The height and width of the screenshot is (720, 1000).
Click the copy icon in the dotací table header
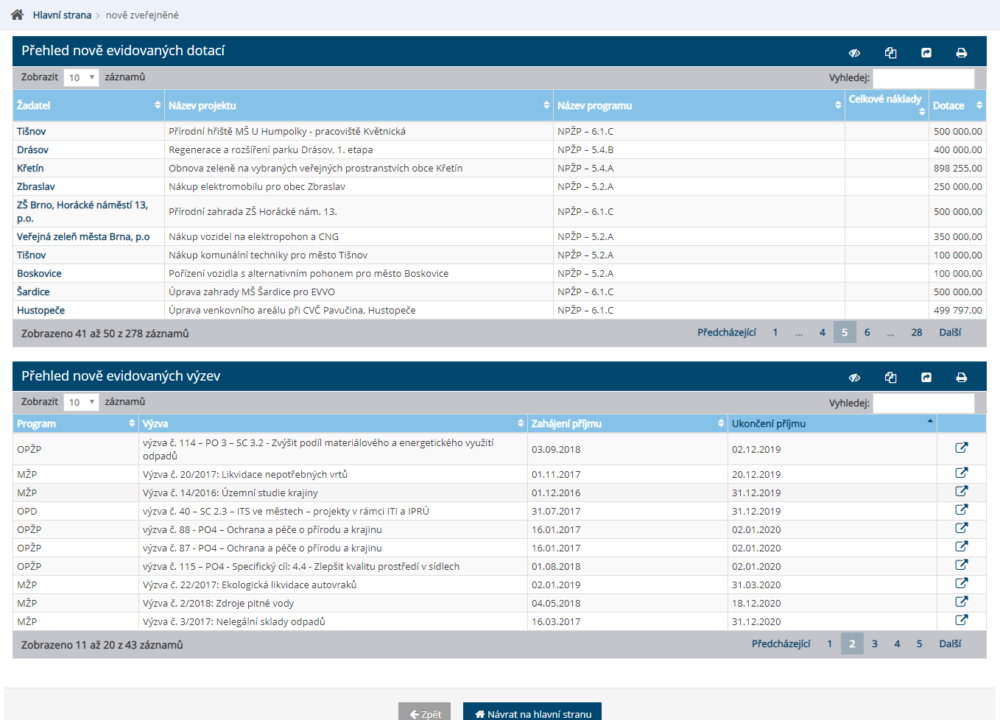pos(891,53)
